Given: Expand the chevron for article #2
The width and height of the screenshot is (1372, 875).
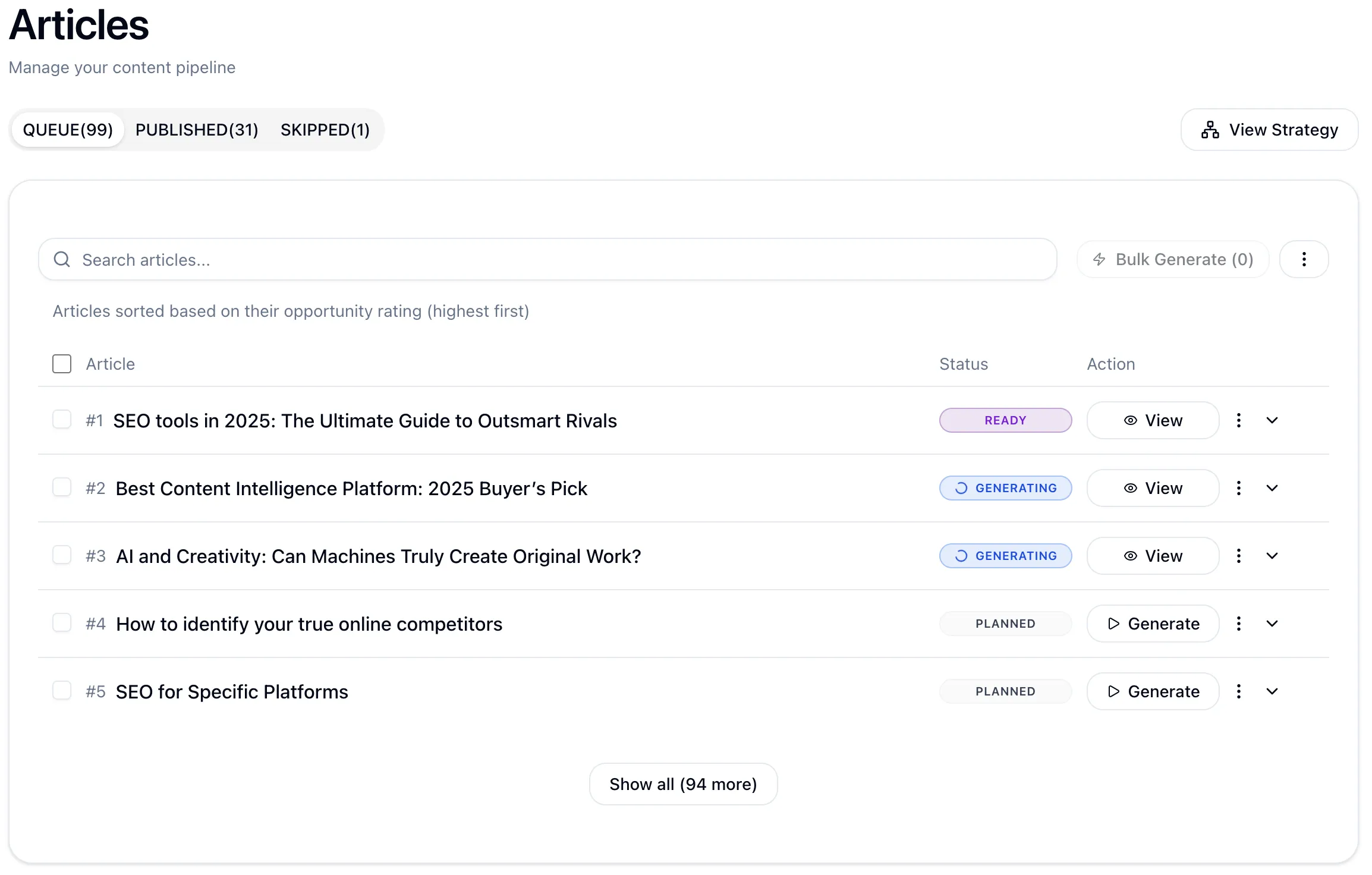Looking at the screenshot, I should coord(1272,488).
